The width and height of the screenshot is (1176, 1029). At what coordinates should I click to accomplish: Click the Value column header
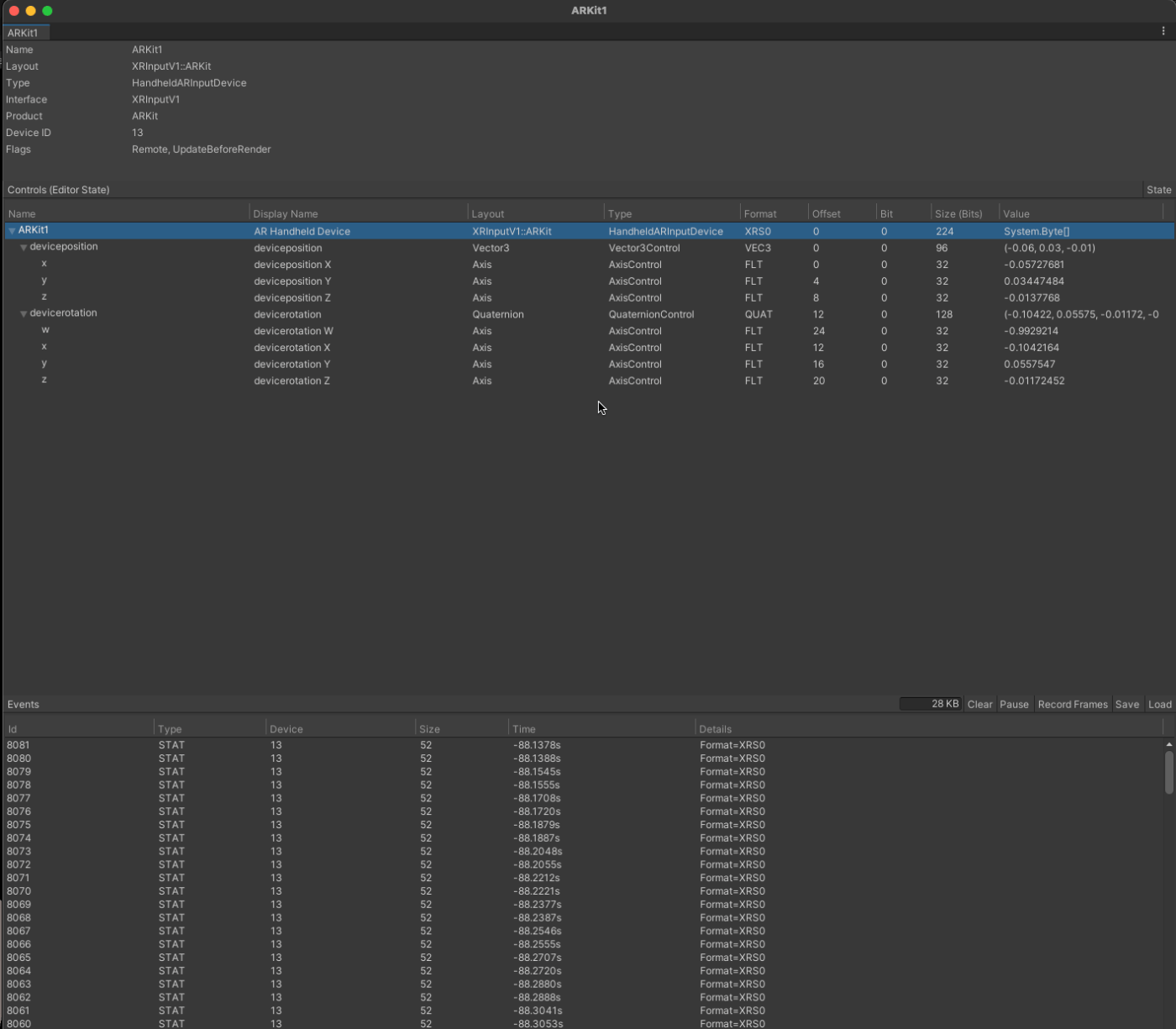pos(1080,213)
